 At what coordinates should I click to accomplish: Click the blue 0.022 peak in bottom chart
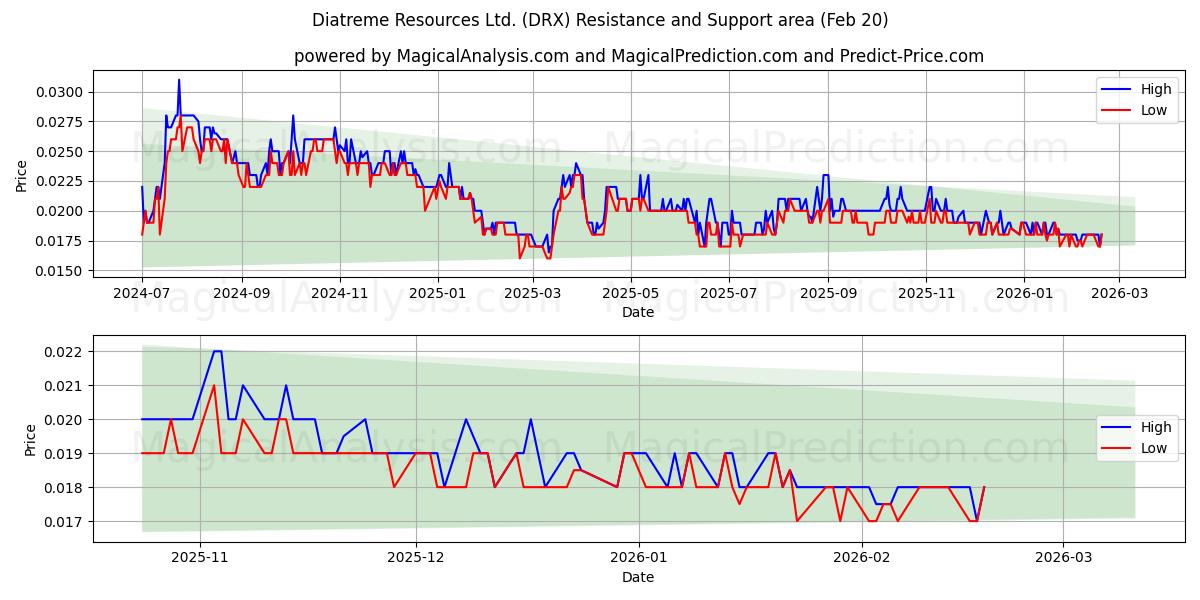coord(217,351)
